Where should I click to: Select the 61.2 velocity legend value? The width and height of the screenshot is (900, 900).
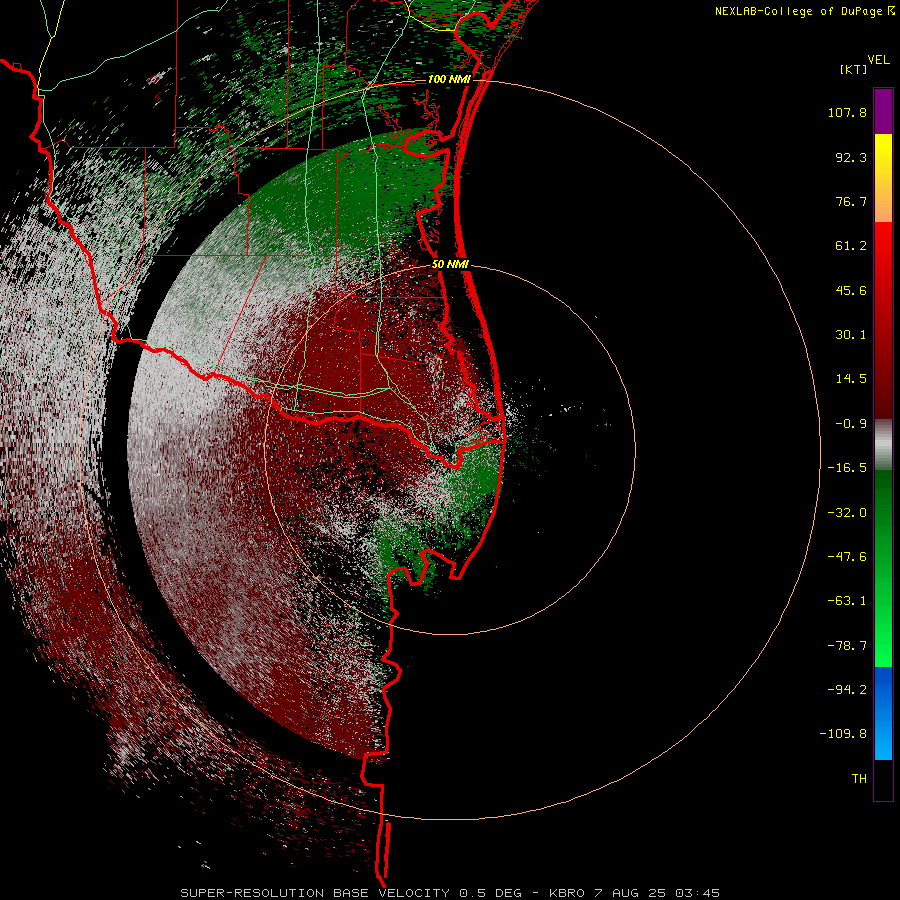tap(851, 246)
